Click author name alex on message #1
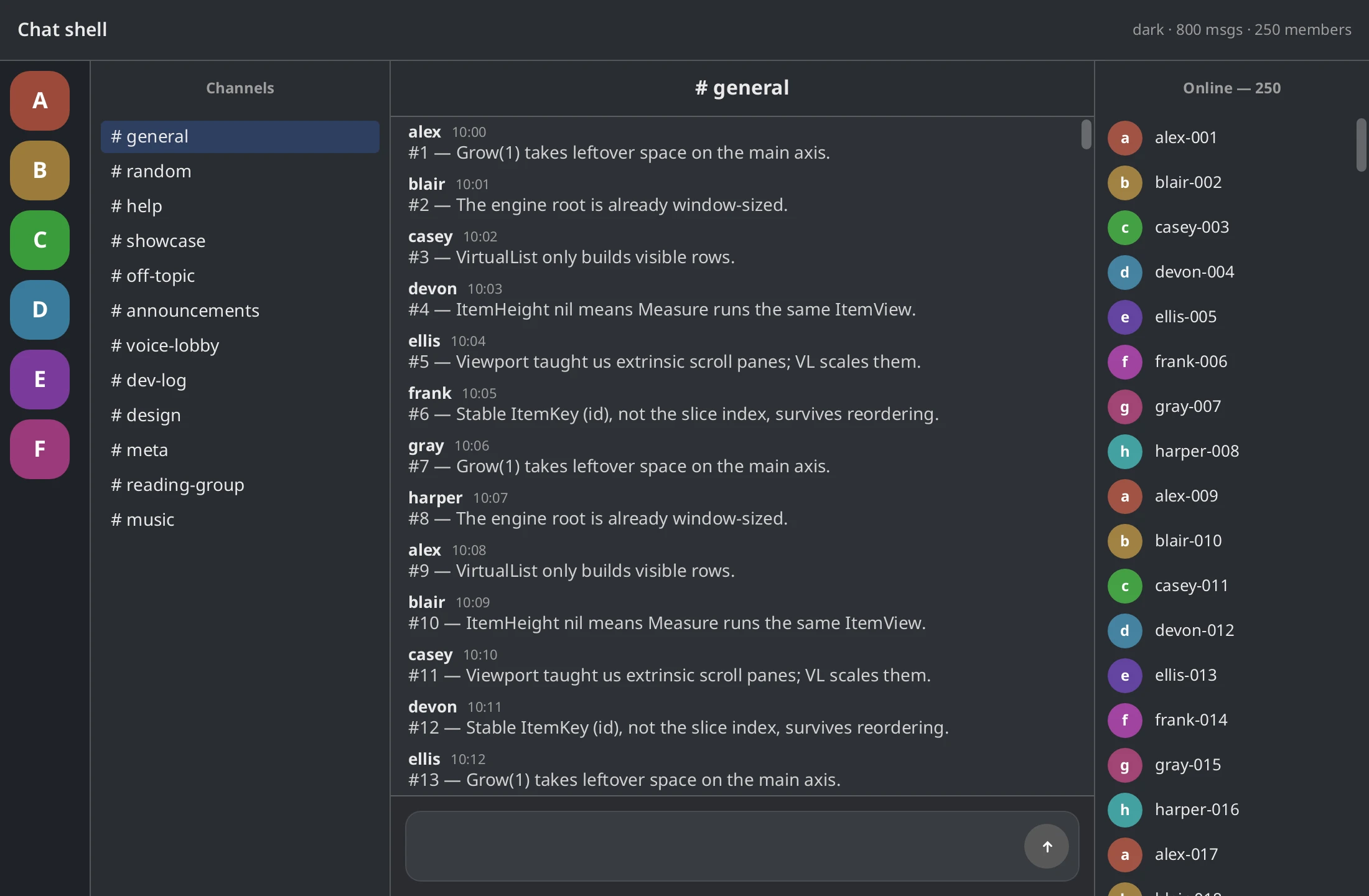The image size is (1369, 896). point(424,132)
